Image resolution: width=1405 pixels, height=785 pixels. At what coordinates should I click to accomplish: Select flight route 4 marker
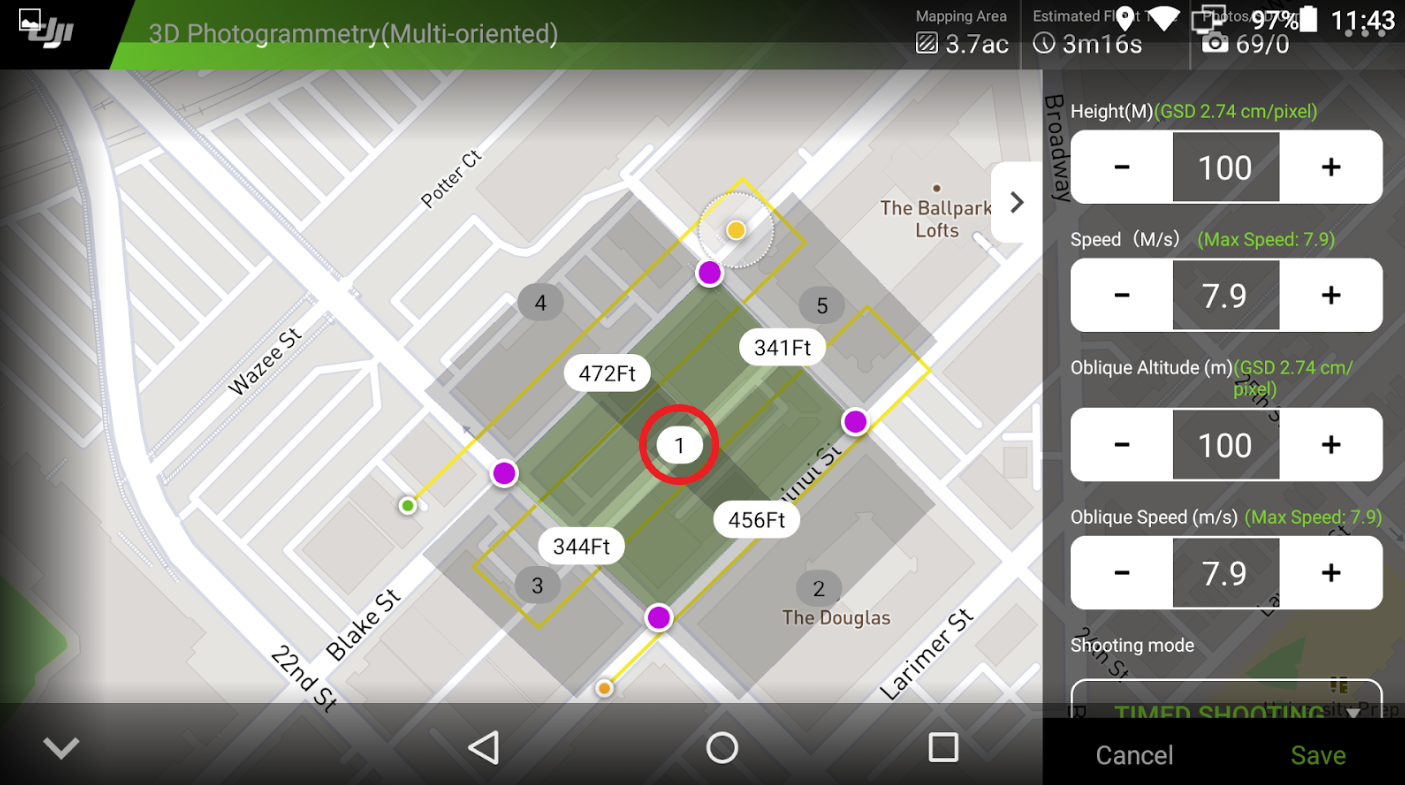541,302
